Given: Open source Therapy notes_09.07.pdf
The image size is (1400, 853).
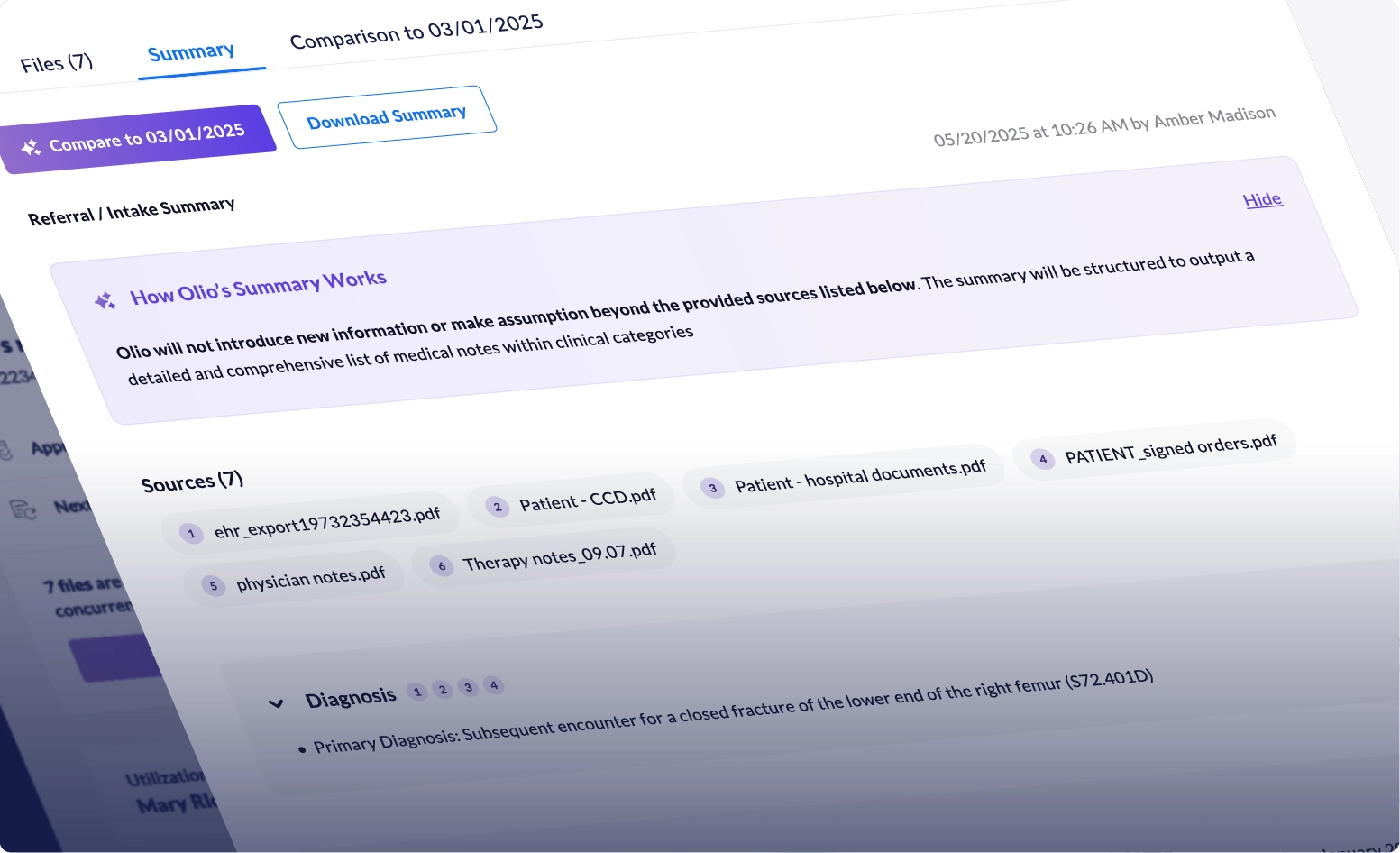Looking at the screenshot, I should pyautogui.click(x=544, y=557).
